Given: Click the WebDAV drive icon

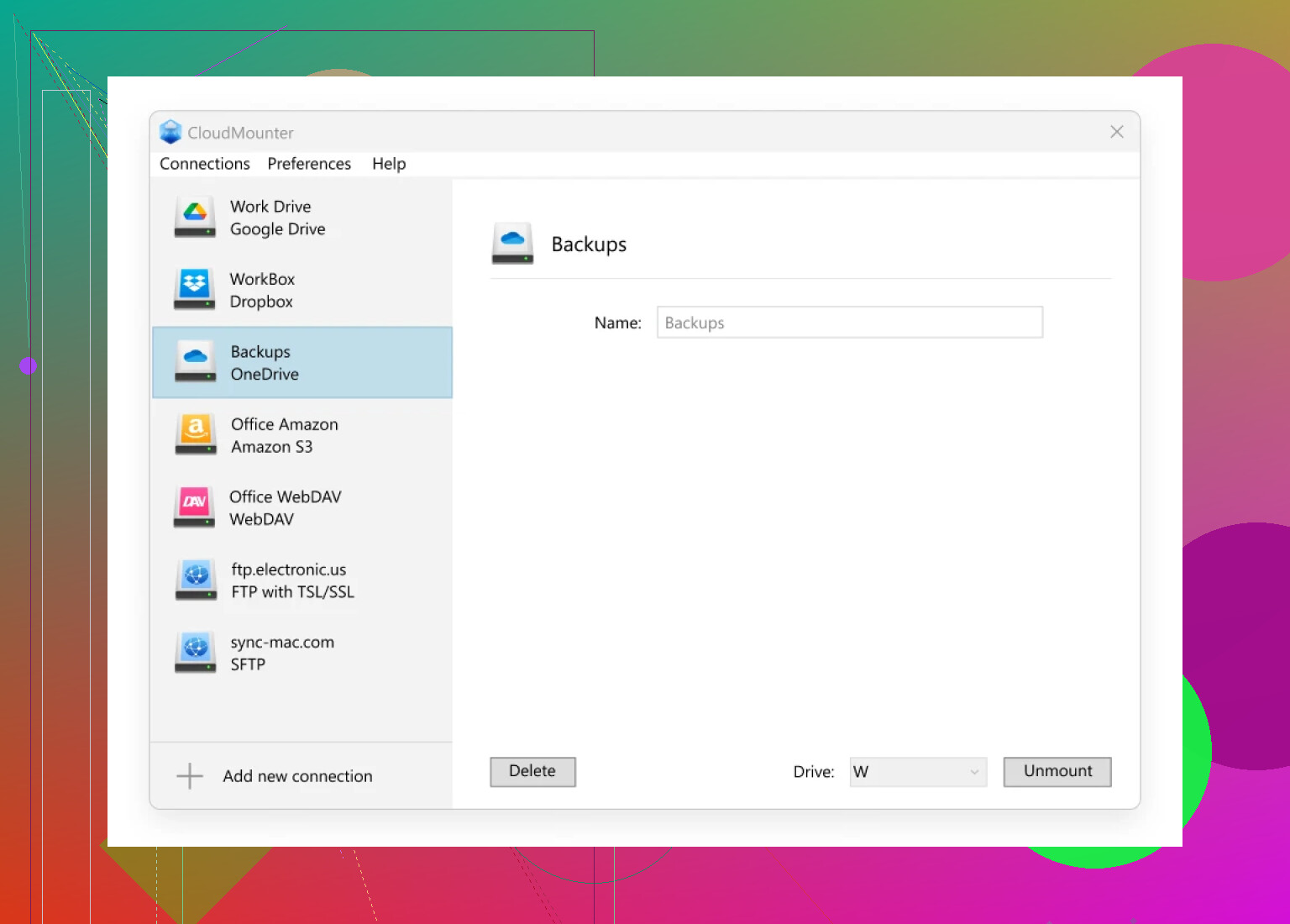Looking at the screenshot, I should (x=194, y=507).
